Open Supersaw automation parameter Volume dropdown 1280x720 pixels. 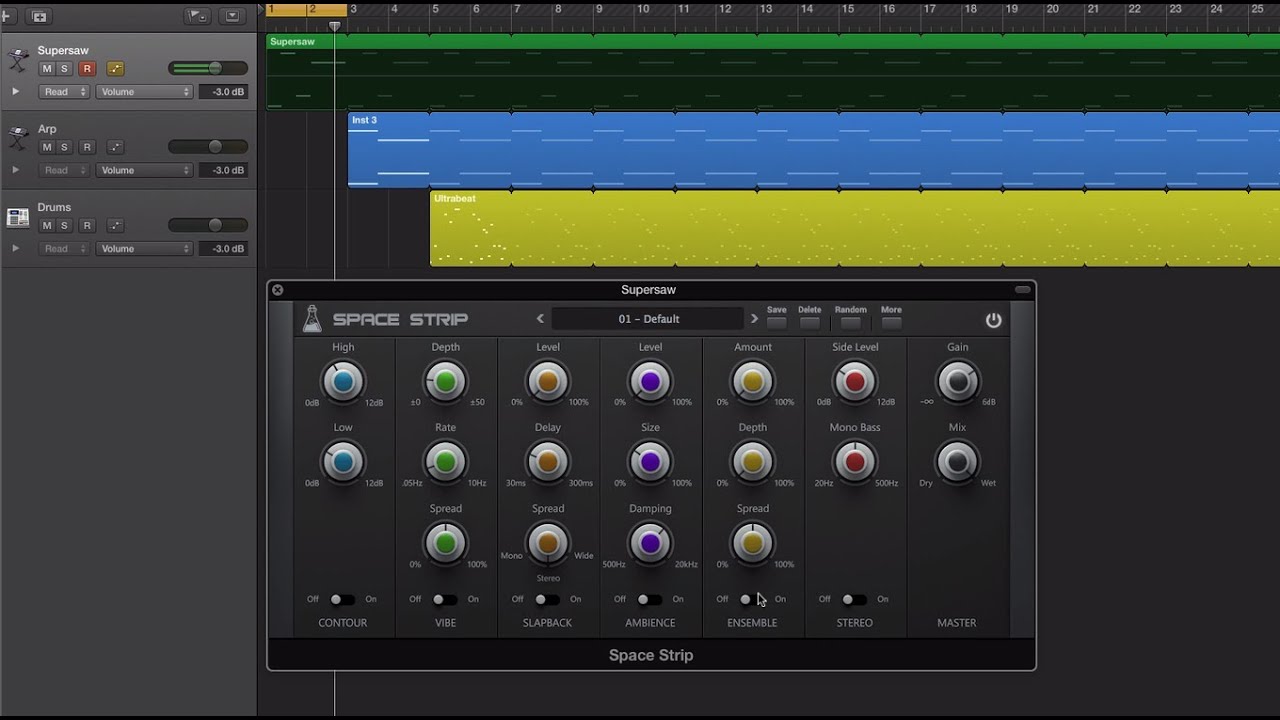[x=144, y=92]
